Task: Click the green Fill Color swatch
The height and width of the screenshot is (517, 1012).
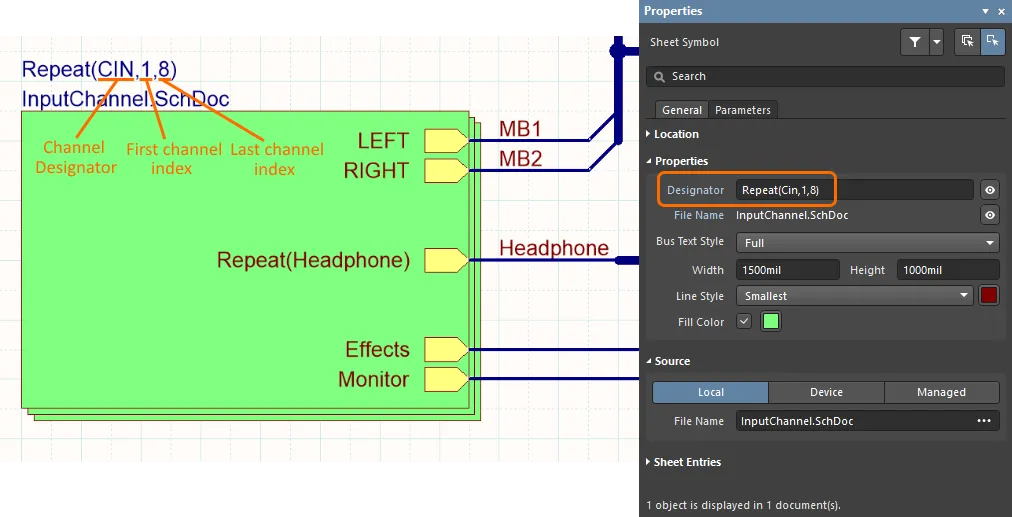Action: click(x=771, y=321)
